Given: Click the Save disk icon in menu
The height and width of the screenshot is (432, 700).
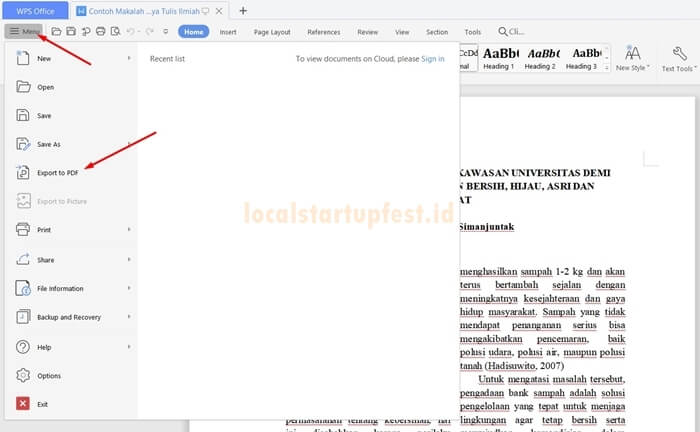Looking at the screenshot, I should tap(23, 115).
